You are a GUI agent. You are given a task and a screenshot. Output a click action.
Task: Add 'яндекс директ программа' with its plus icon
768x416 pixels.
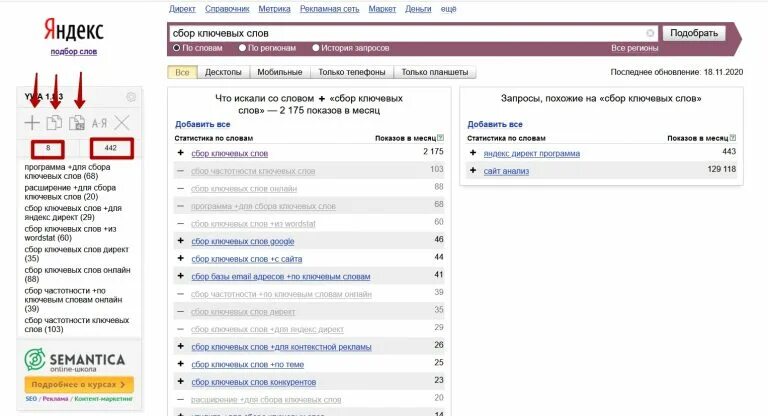(473, 153)
